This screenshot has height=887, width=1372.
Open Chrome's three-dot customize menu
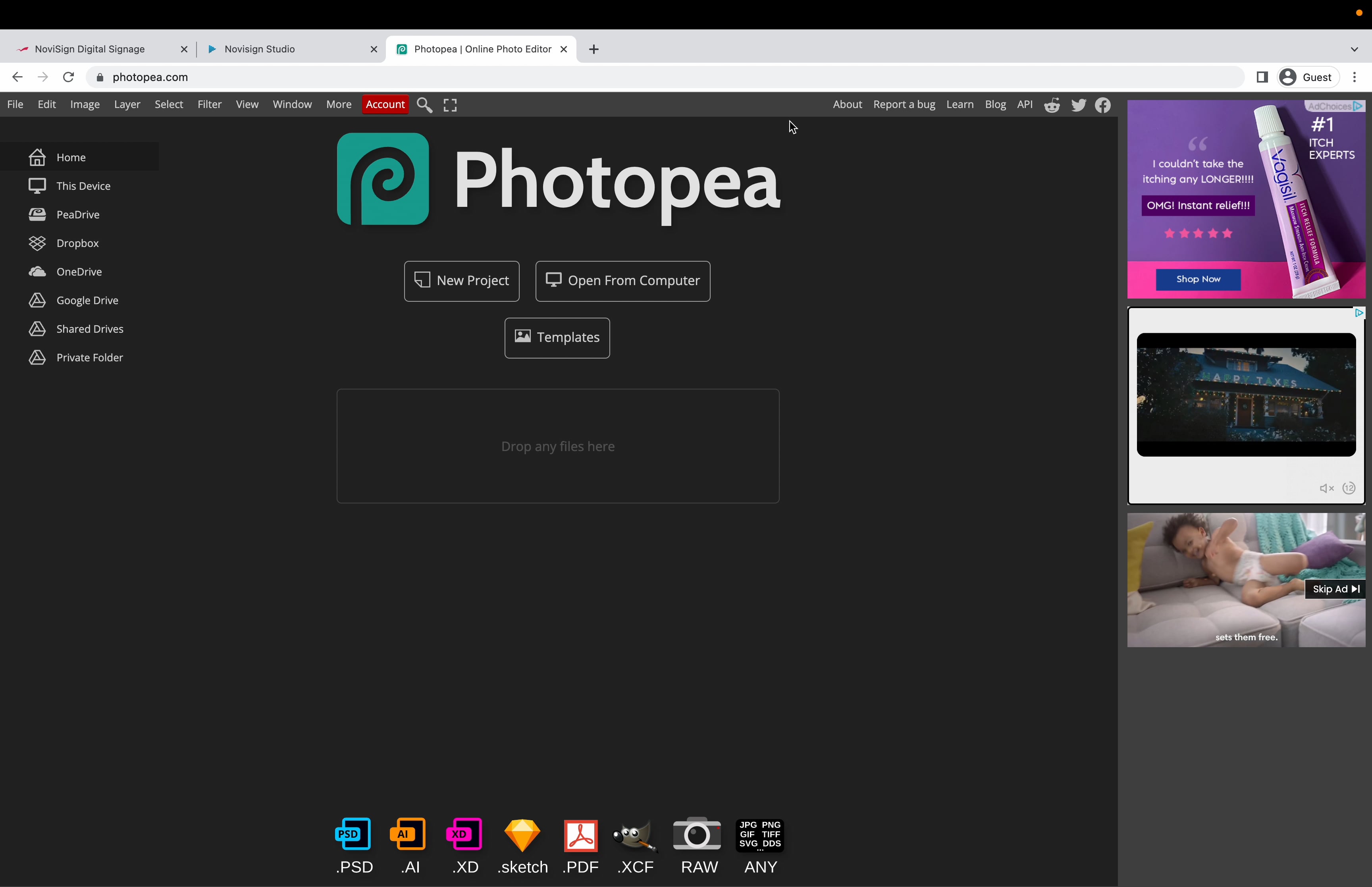click(1355, 77)
